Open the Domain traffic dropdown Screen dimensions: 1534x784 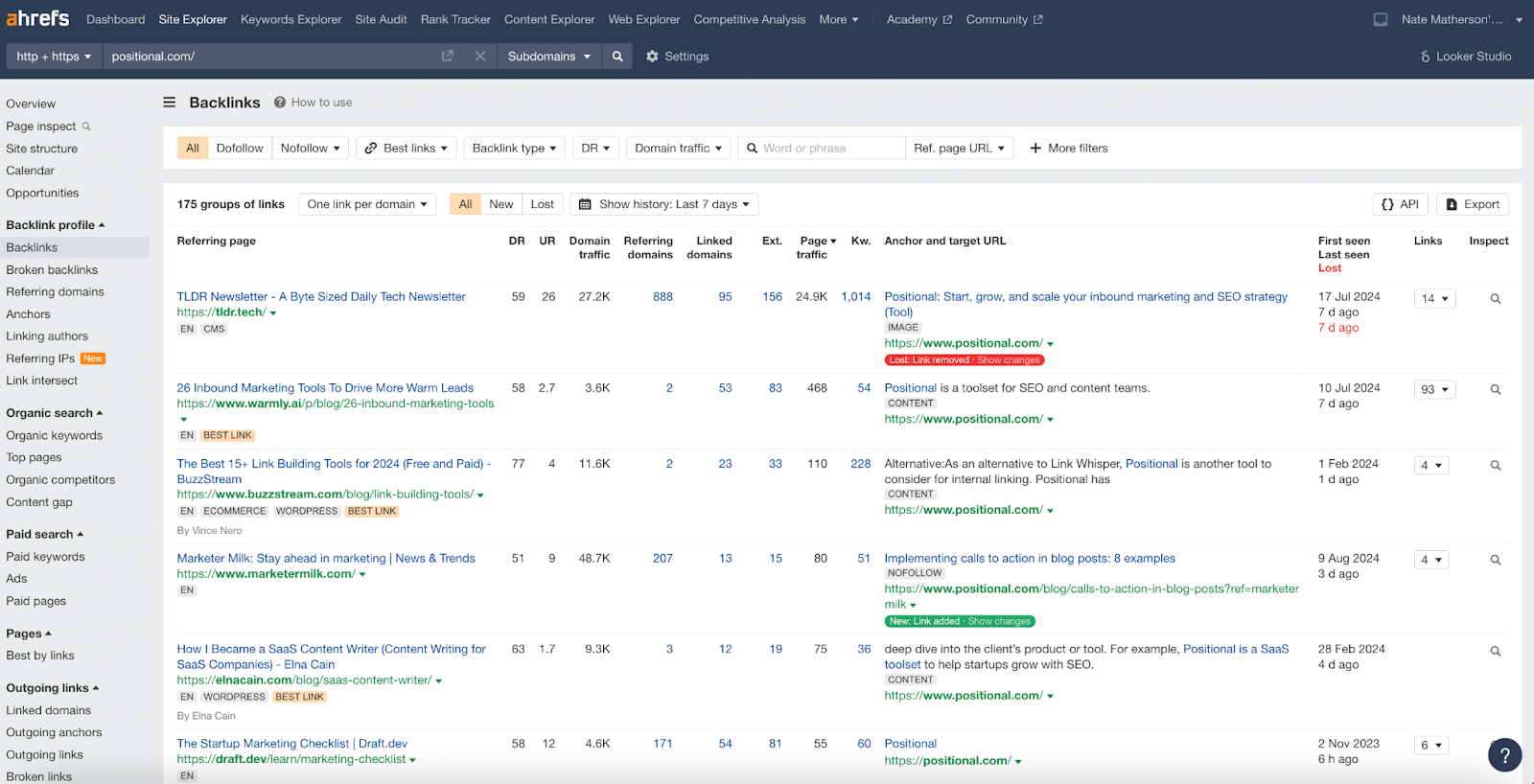[679, 149]
